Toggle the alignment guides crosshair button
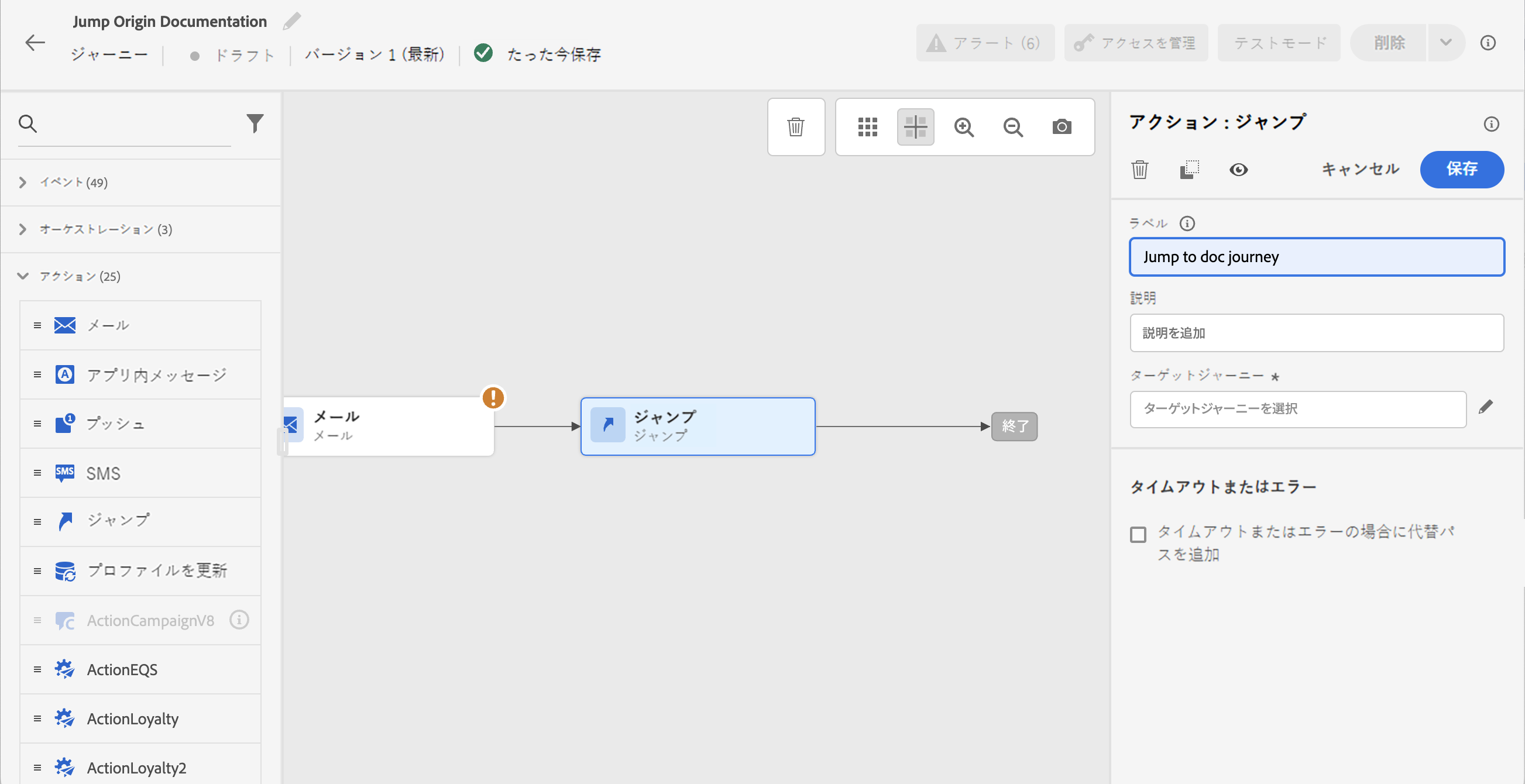The width and height of the screenshot is (1525, 784). pos(915,126)
